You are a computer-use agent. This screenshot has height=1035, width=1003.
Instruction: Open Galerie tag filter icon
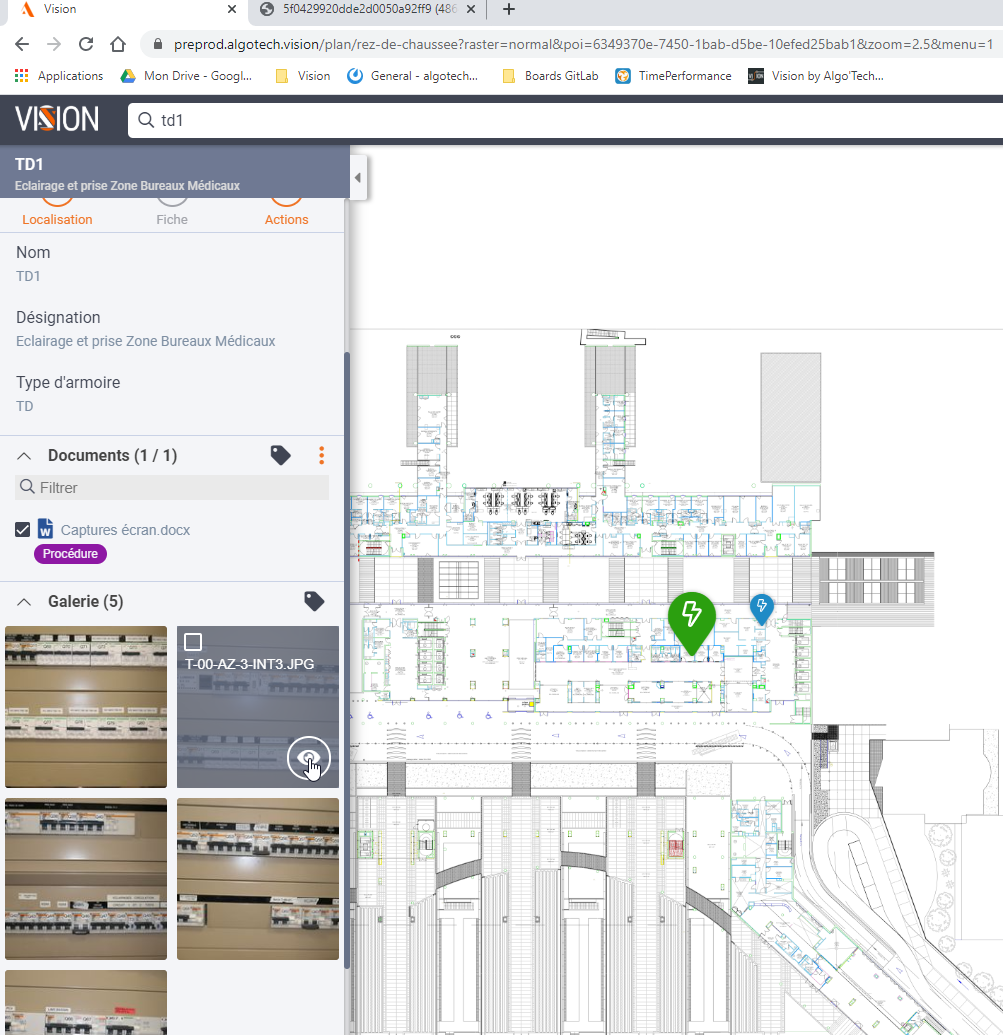point(314,601)
